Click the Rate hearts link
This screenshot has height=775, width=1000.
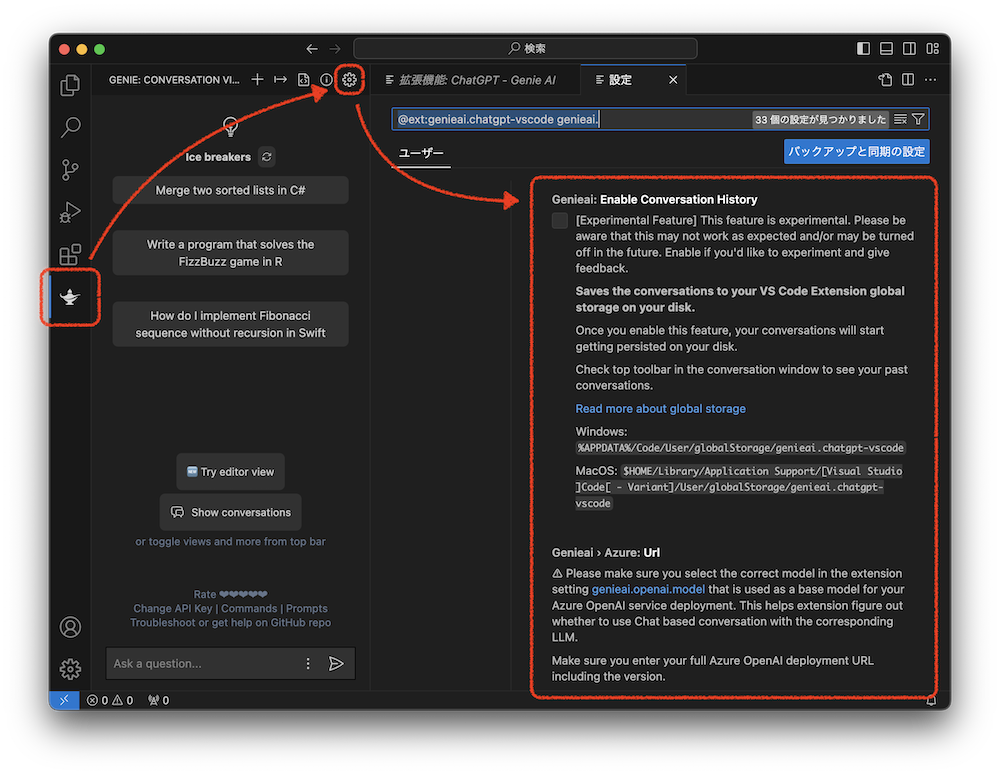click(230, 594)
